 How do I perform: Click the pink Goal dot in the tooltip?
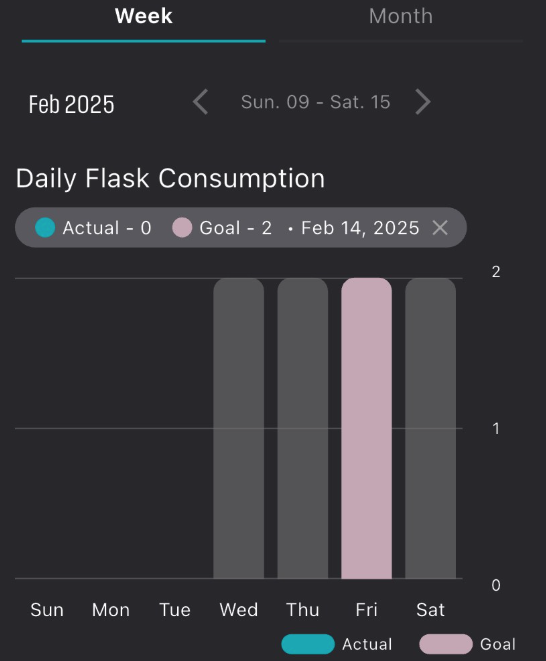182,228
